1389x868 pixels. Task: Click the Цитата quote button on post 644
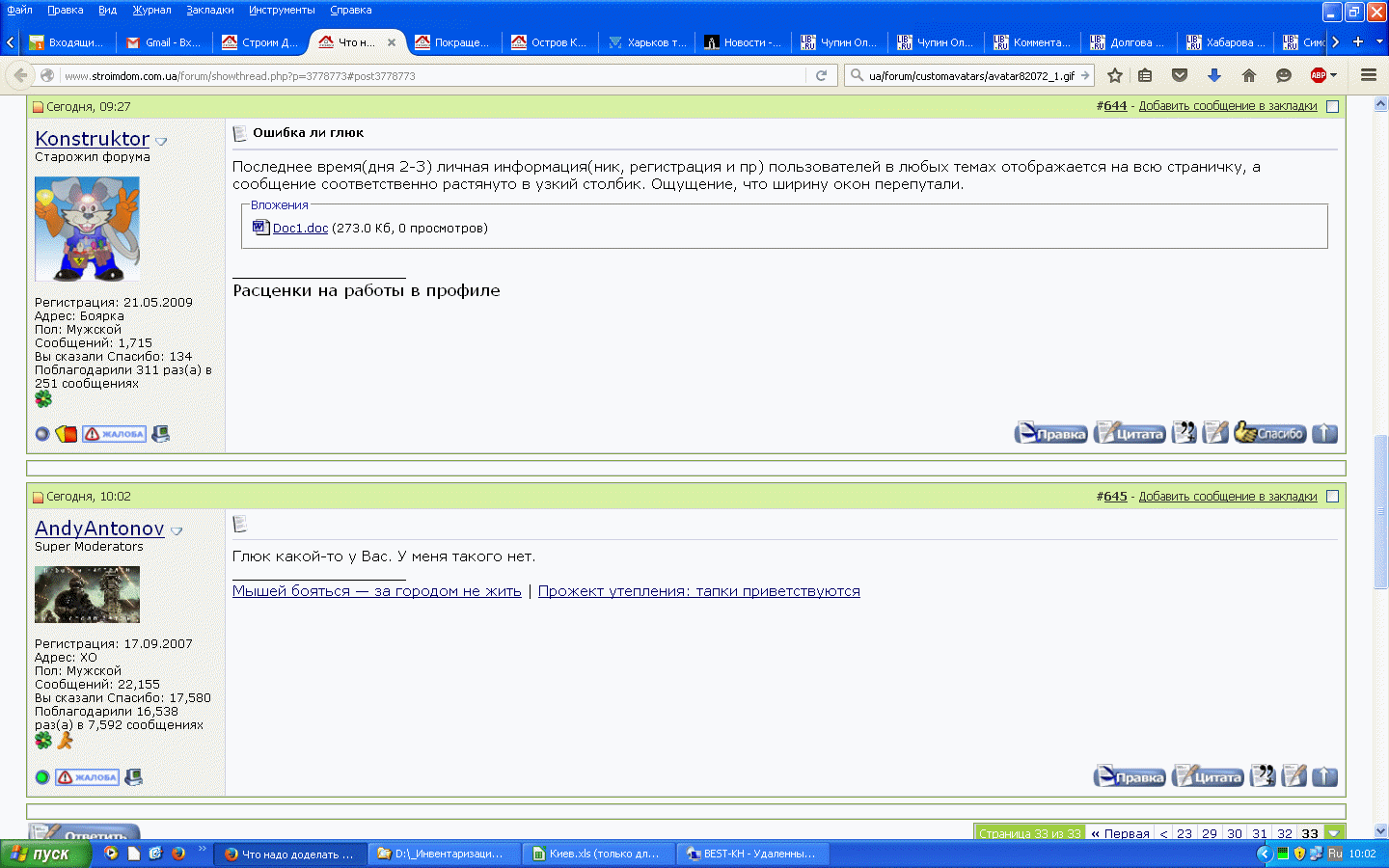pyautogui.click(x=1130, y=433)
